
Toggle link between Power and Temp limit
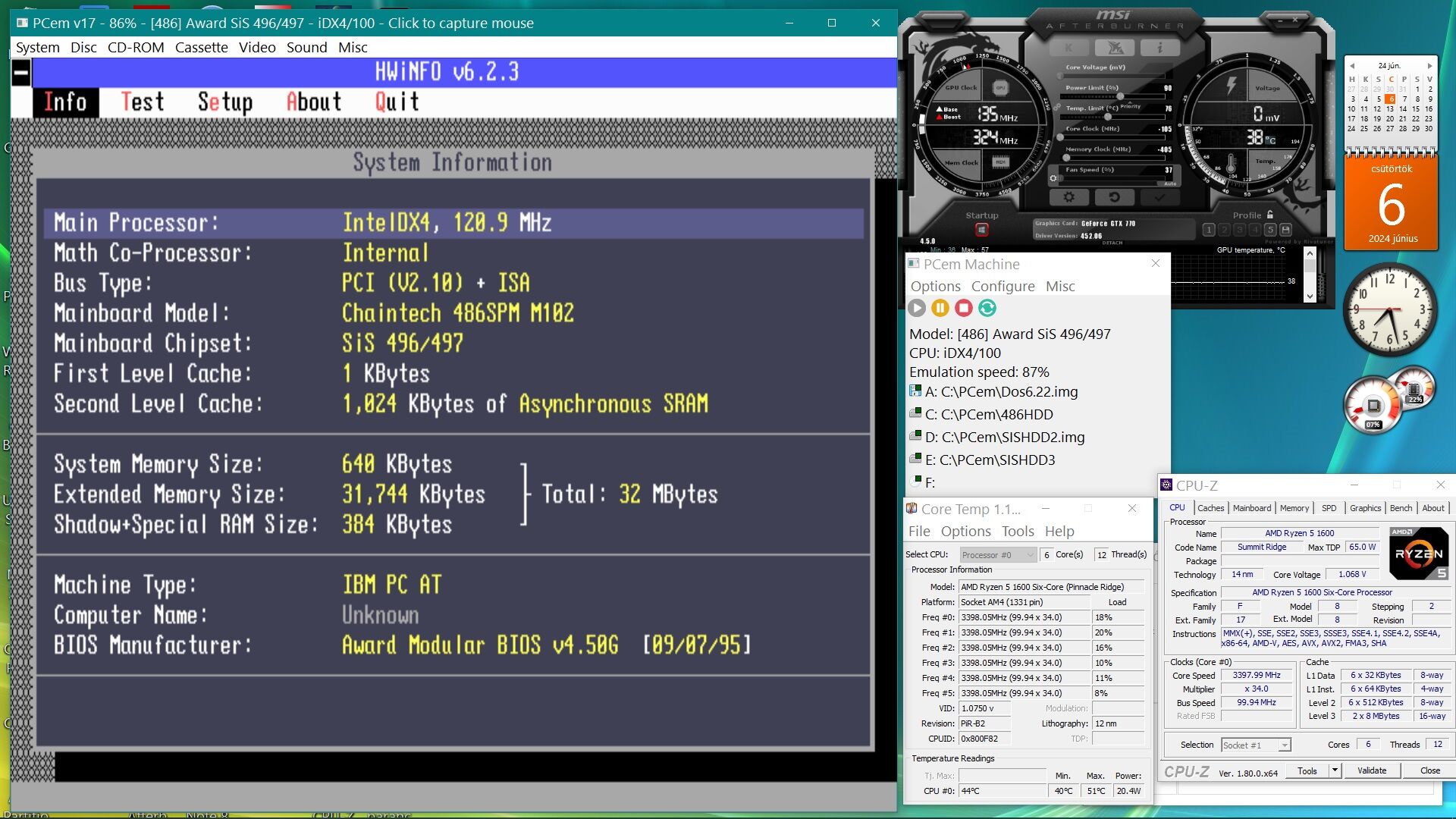1057,108
